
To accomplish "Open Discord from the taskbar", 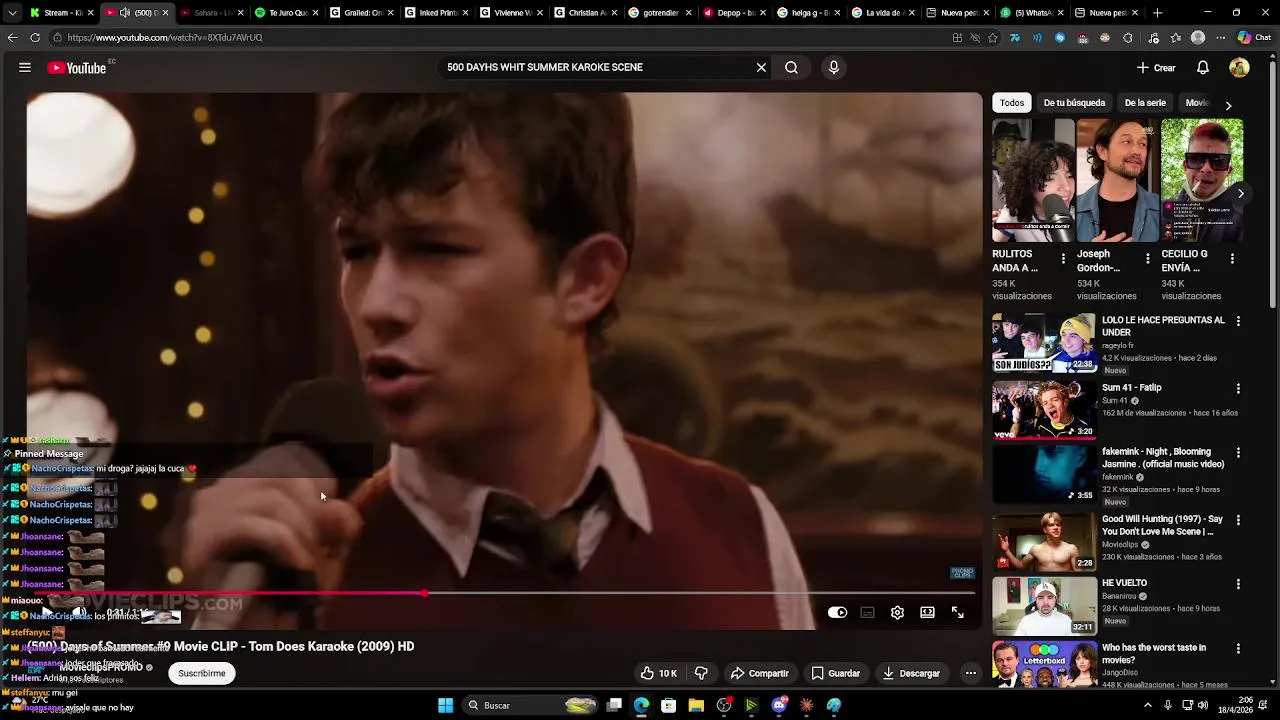I will click(779, 705).
